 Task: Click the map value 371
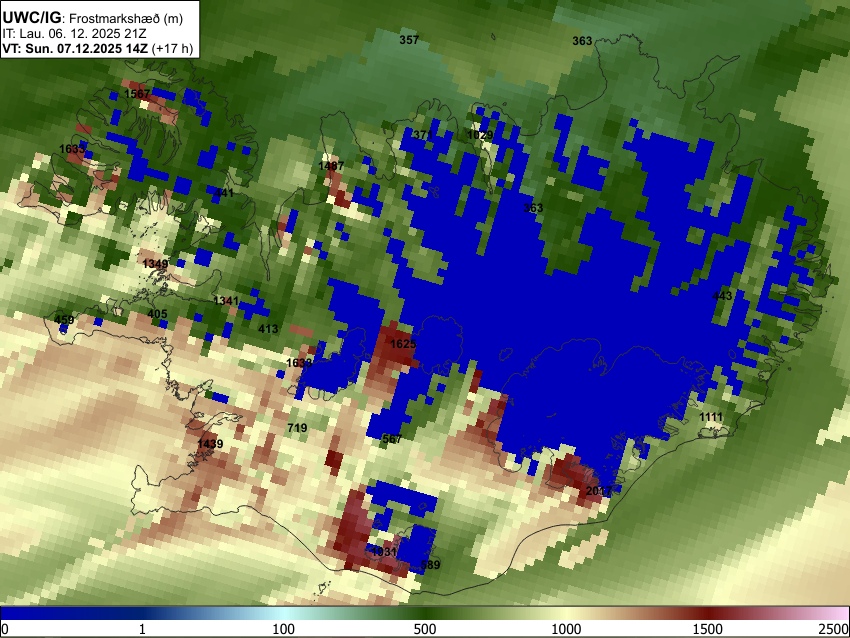[423, 135]
